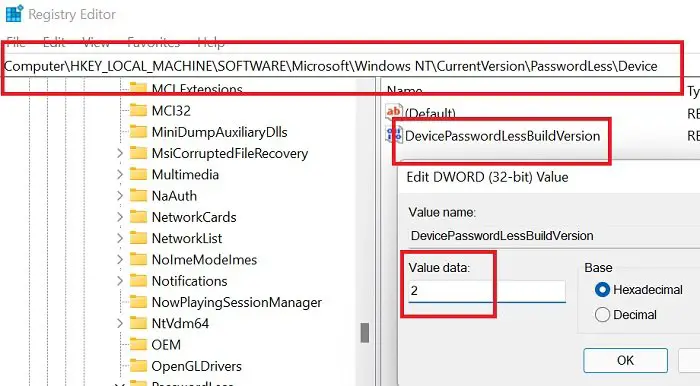Select the OEM key label
Screen dimensions: 700x386
[x=166, y=344]
